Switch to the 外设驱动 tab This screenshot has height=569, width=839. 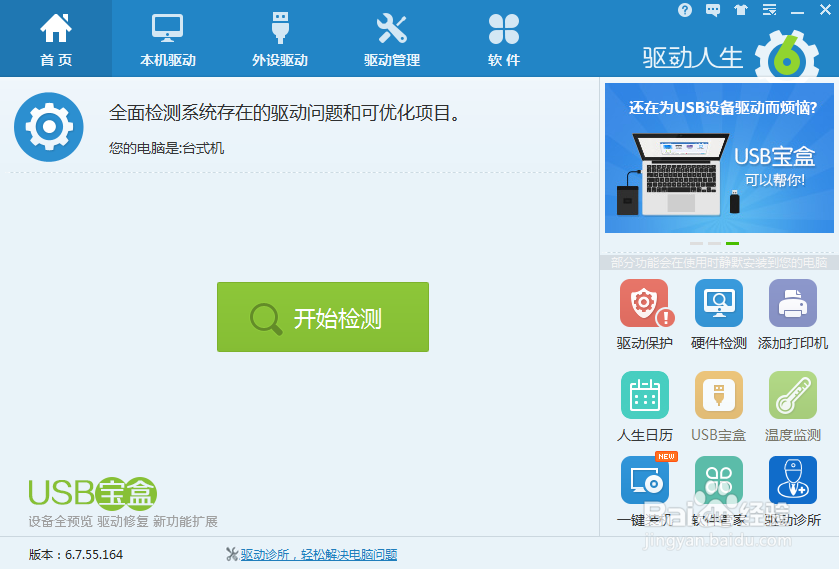tap(280, 39)
